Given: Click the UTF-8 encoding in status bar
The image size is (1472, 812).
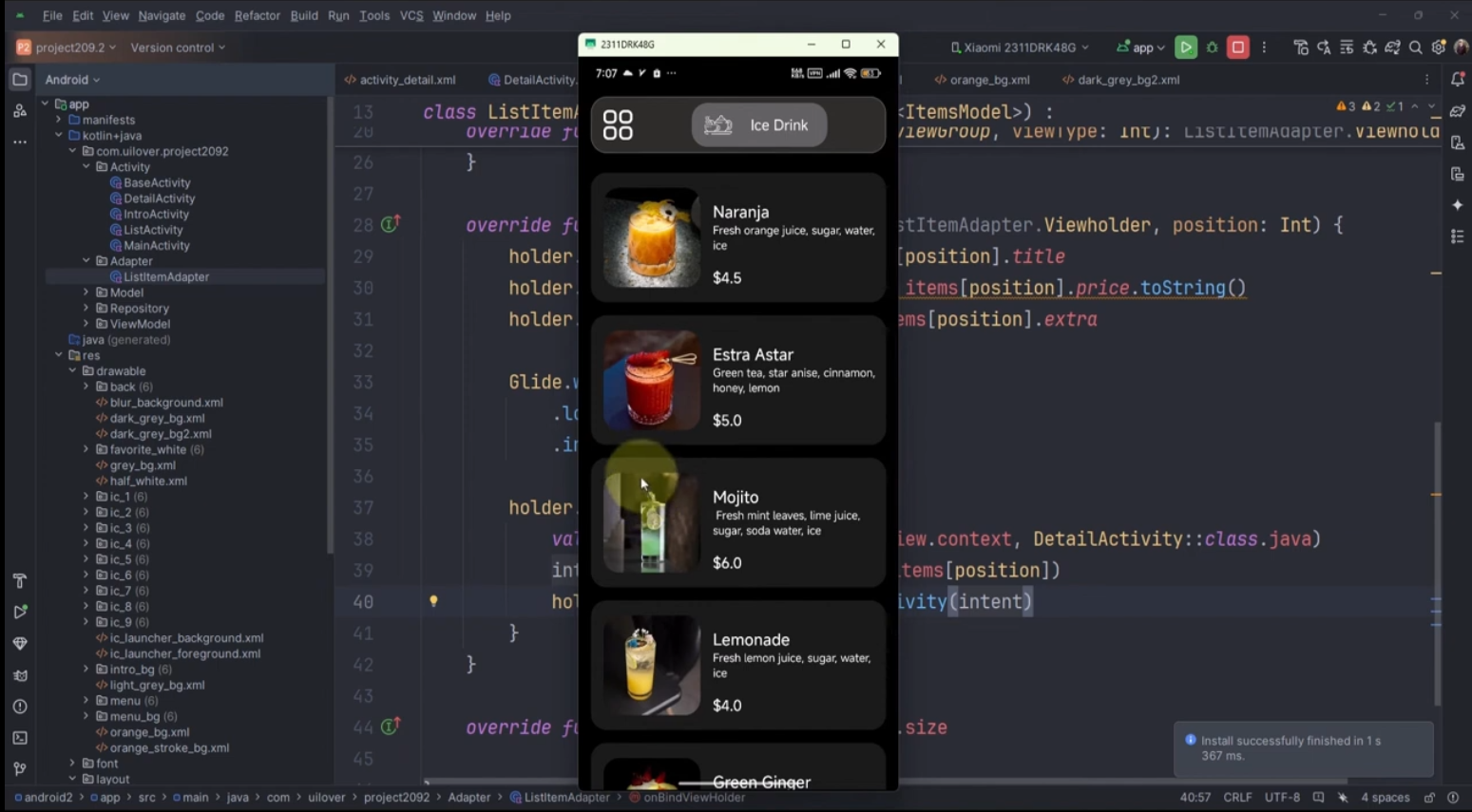Looking at the screenshot, I should coord(1282,798).
